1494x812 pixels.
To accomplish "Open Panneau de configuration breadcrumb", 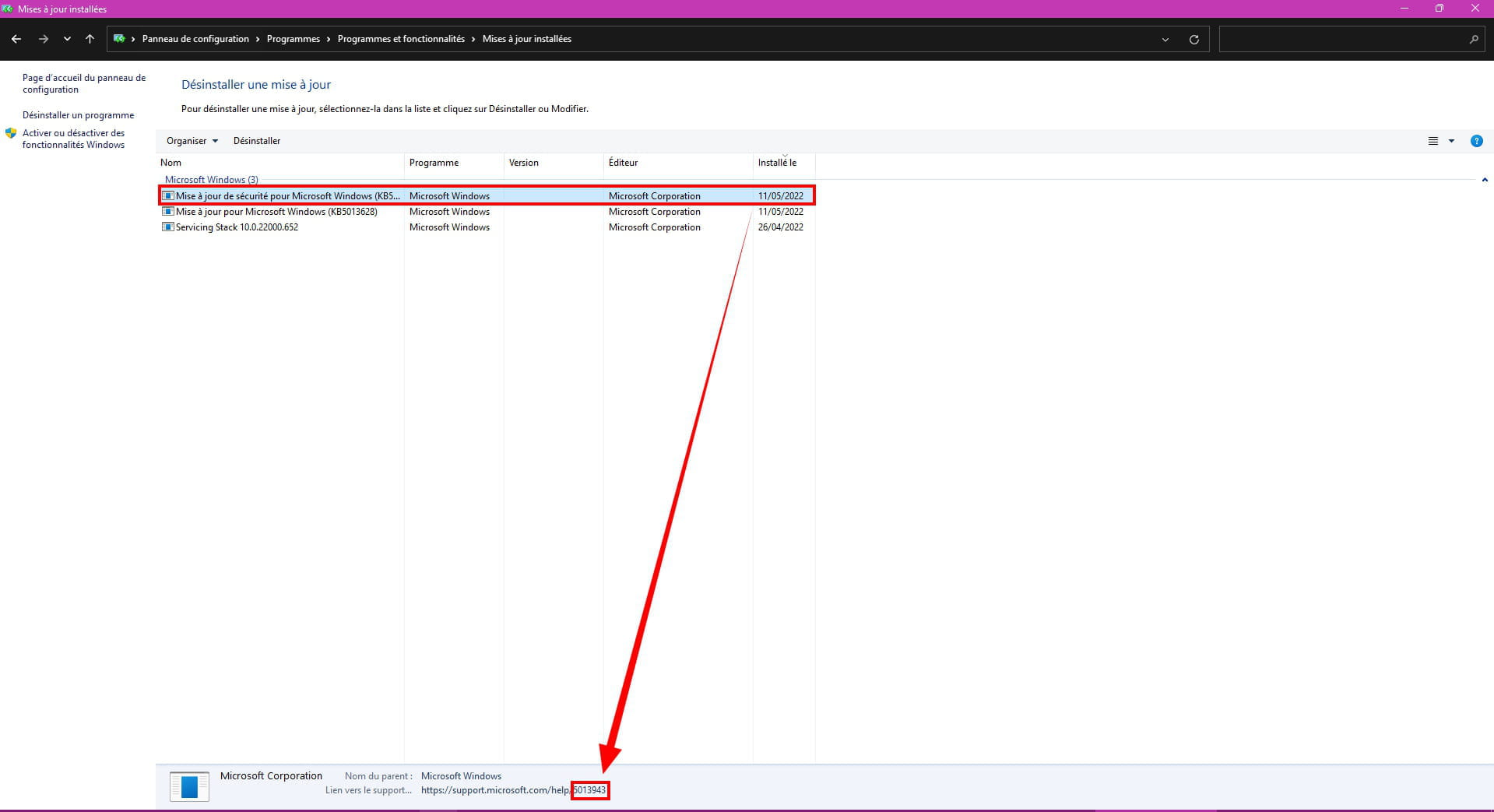I will pyautogui.click(x=195, y=39).
